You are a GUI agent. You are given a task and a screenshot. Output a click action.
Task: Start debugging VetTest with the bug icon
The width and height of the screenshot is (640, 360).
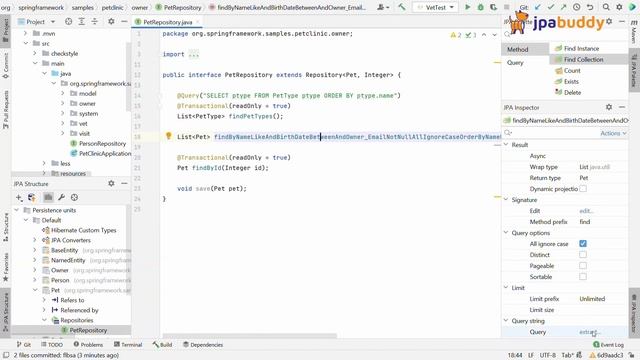pyautogui.click(x=480, y=7)
